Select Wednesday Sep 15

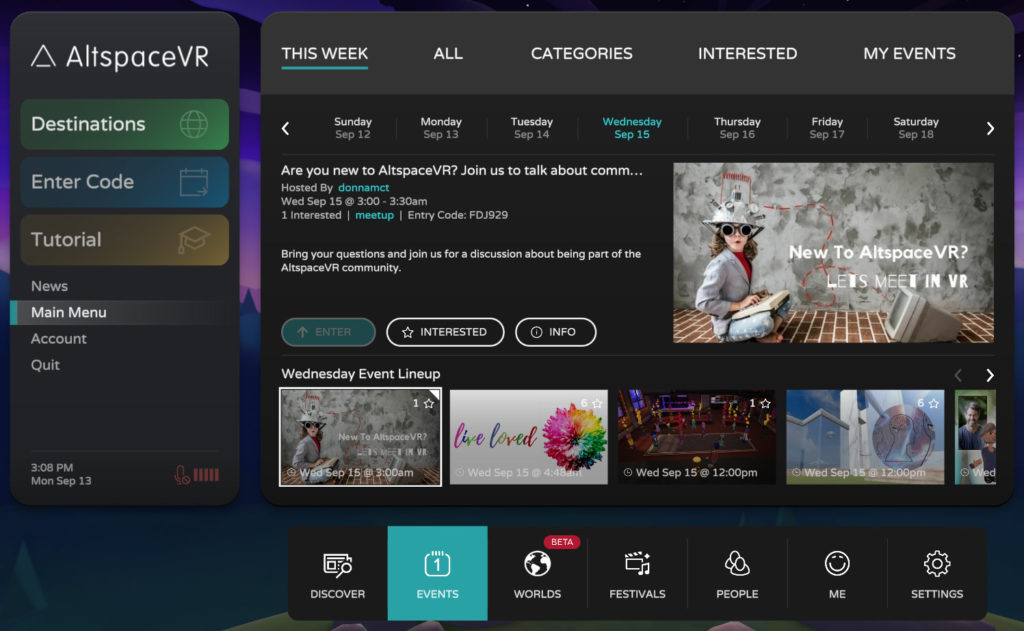click(632, 128)
